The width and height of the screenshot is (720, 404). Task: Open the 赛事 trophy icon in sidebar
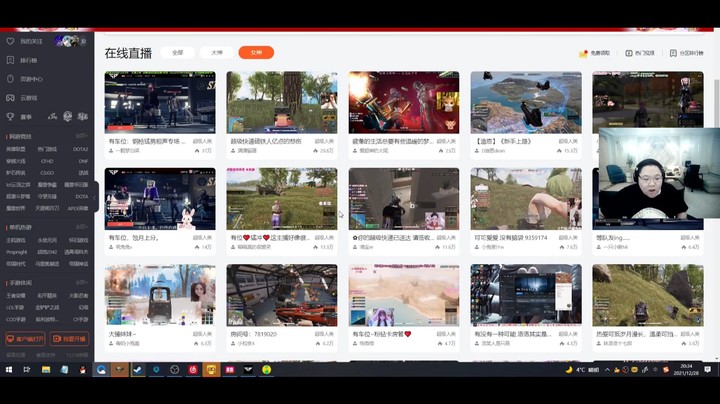click(x=10, y=117)
